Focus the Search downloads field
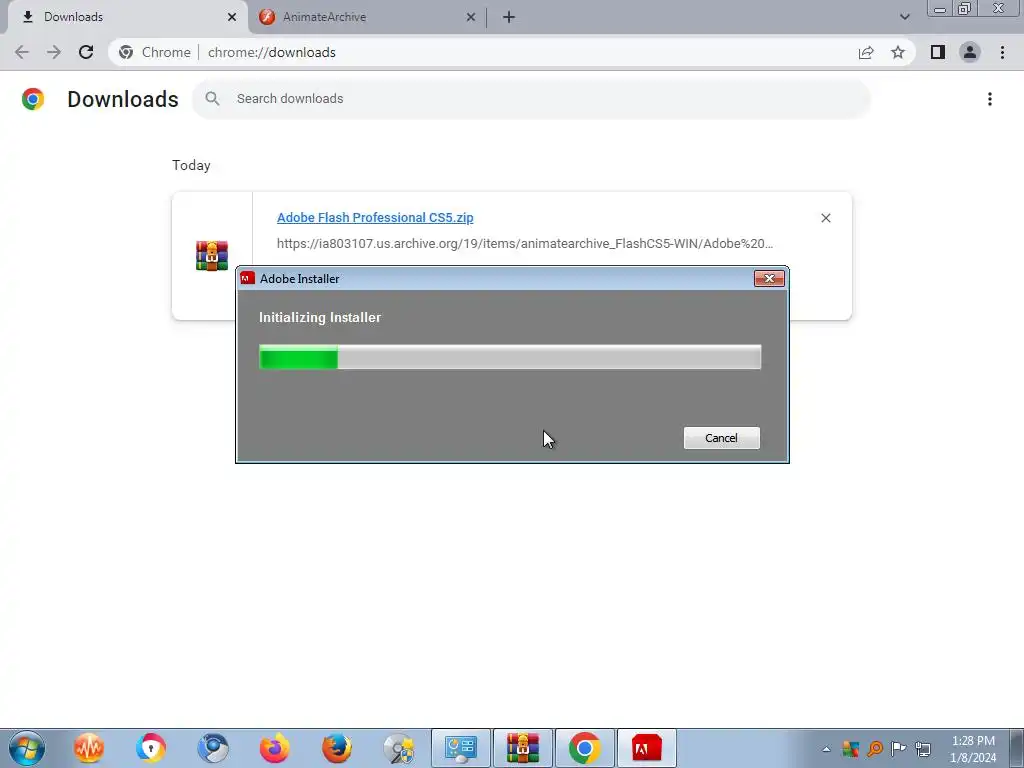The width and height of the screenshot is (1024, 768). point(531,99)
